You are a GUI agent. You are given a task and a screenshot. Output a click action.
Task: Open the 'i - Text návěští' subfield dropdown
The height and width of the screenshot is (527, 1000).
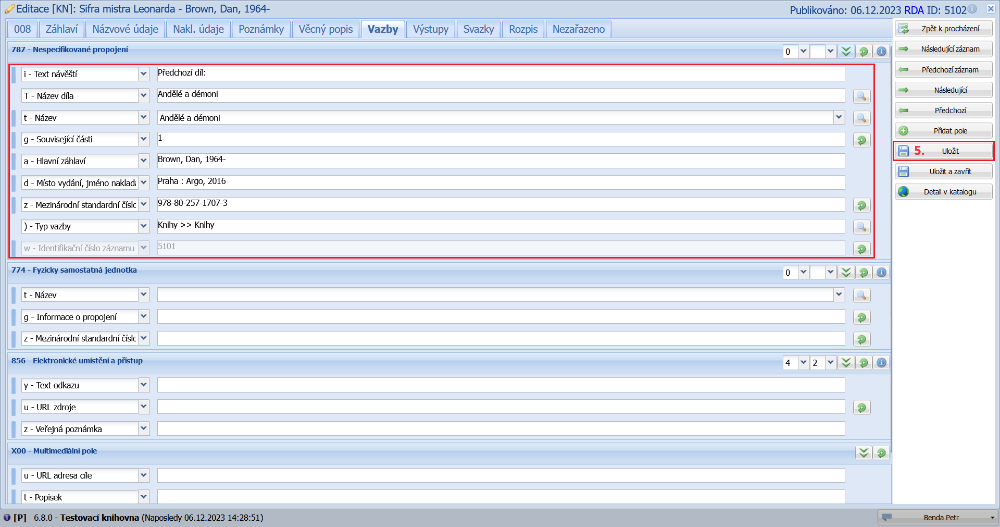point(143,73)
